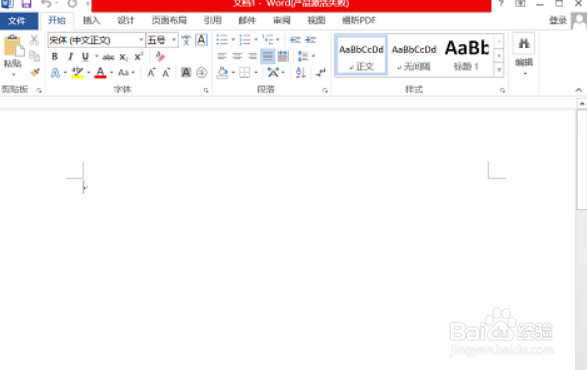
Task: Expand bullets library dropdown arrow
Action: 233,40
